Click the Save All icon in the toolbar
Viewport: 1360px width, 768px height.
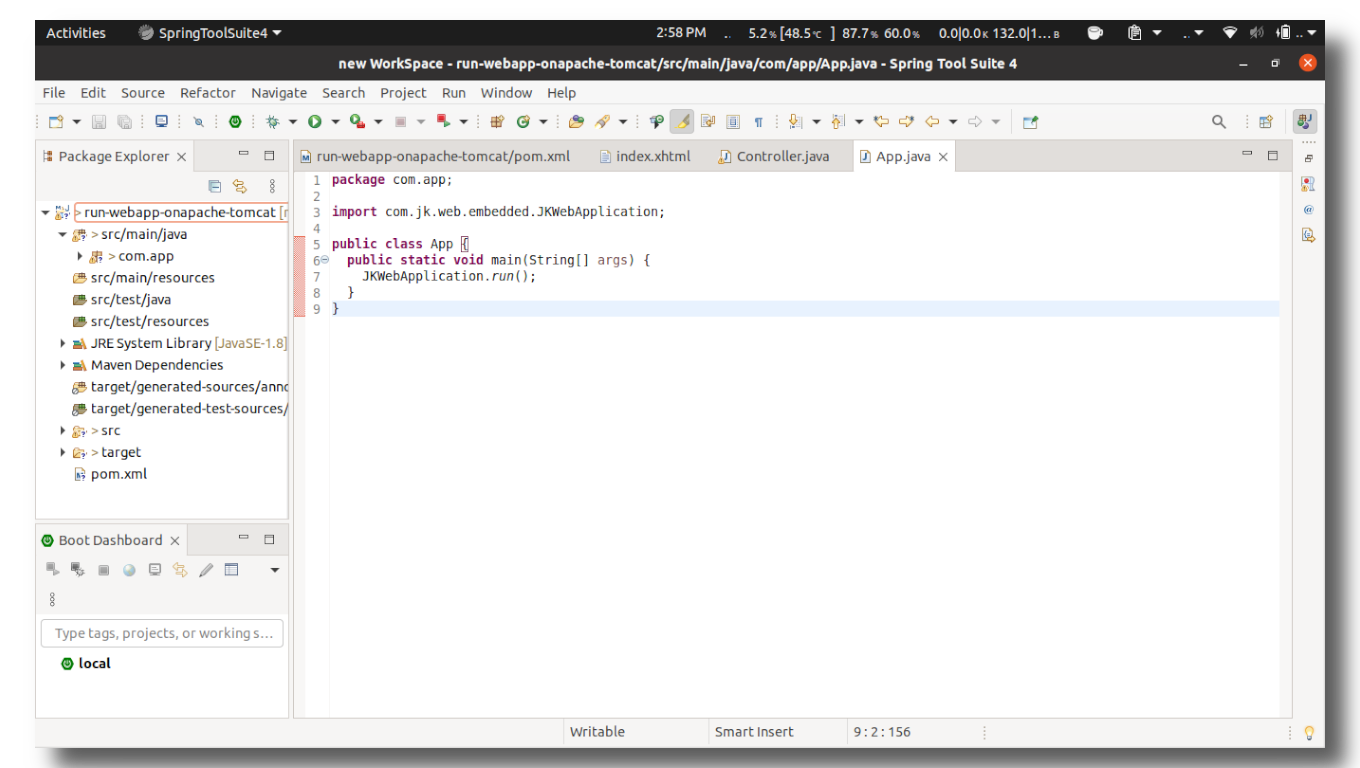pyautogui.click(x=125, y=122)
